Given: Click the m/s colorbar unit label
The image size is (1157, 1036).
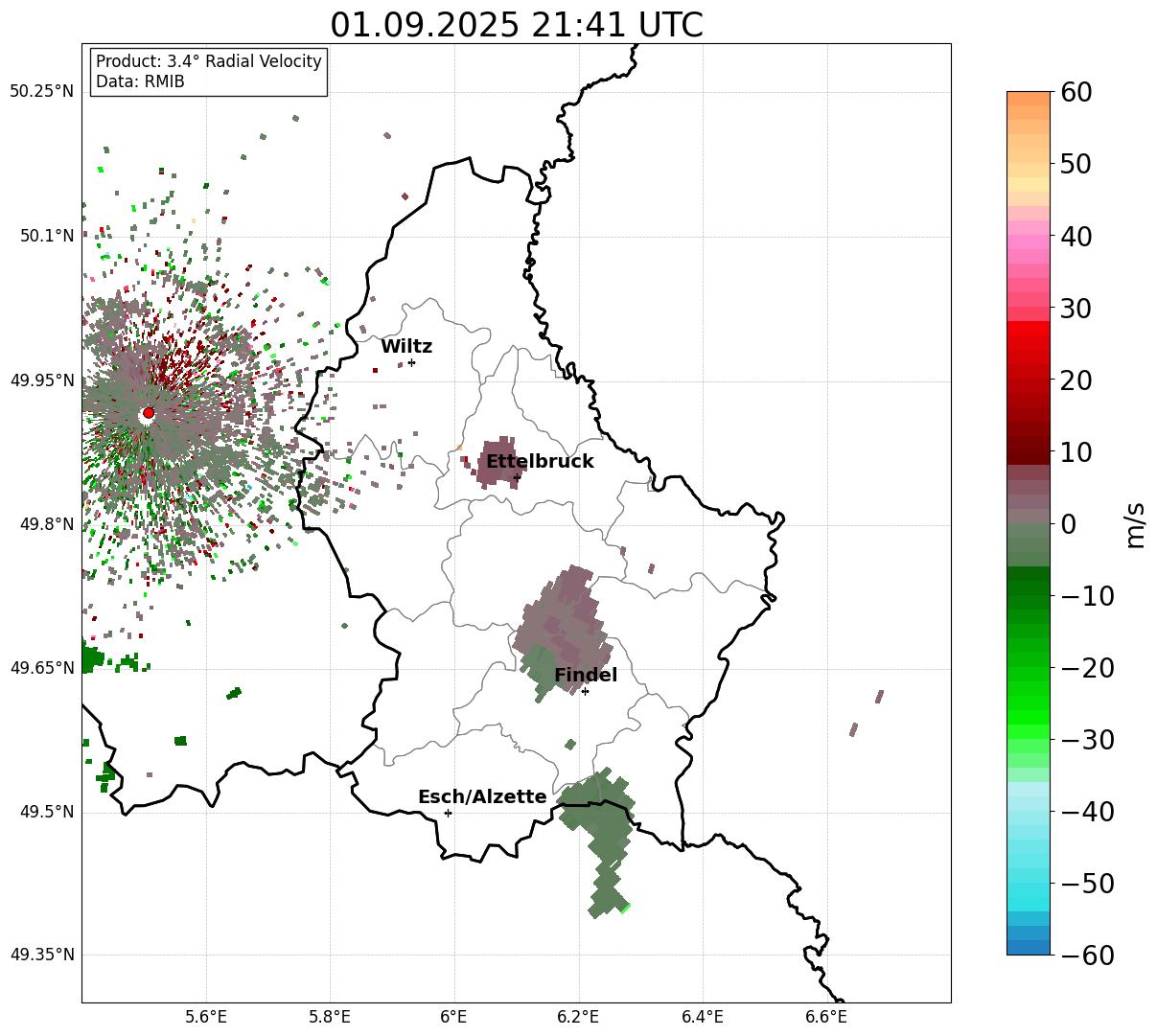Looking at the screenshot, I should pos(1136,523).
